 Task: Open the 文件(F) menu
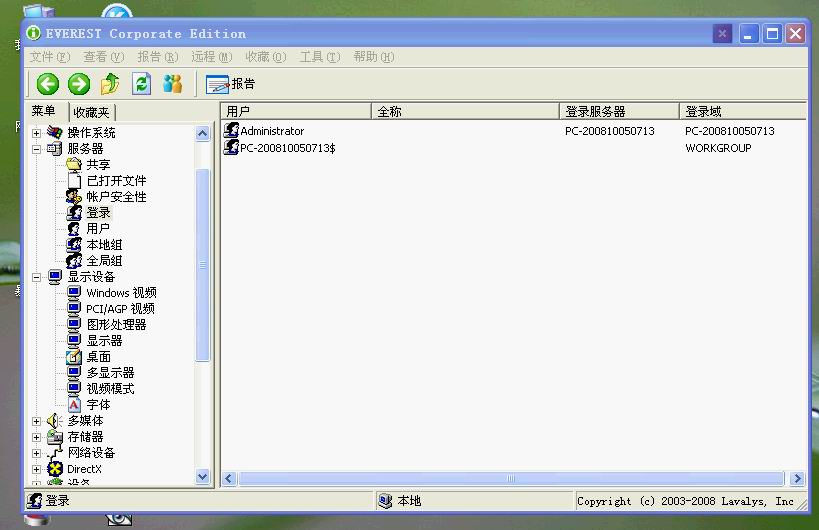[50, 57]
